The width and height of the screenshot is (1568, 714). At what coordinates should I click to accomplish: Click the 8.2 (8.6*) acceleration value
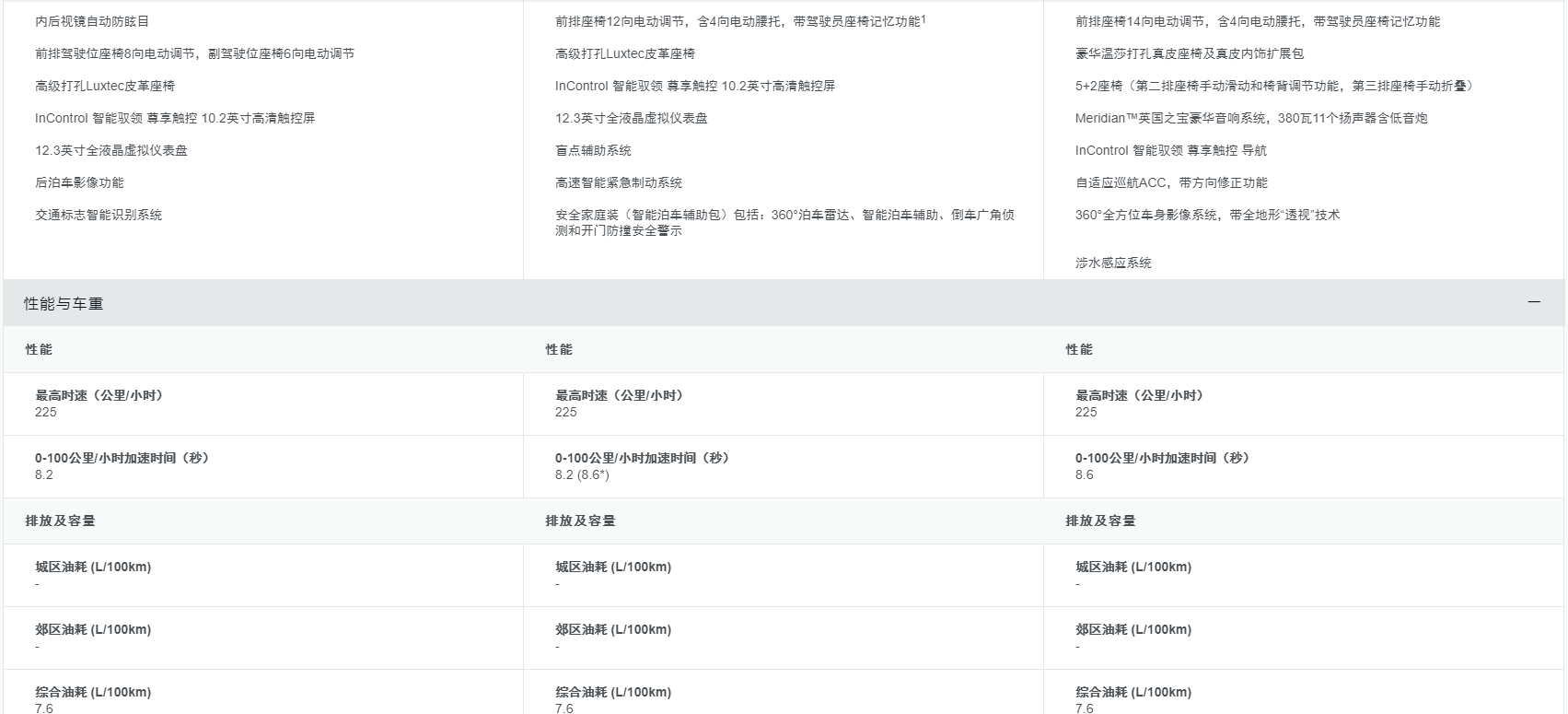(x=582, y=474)
